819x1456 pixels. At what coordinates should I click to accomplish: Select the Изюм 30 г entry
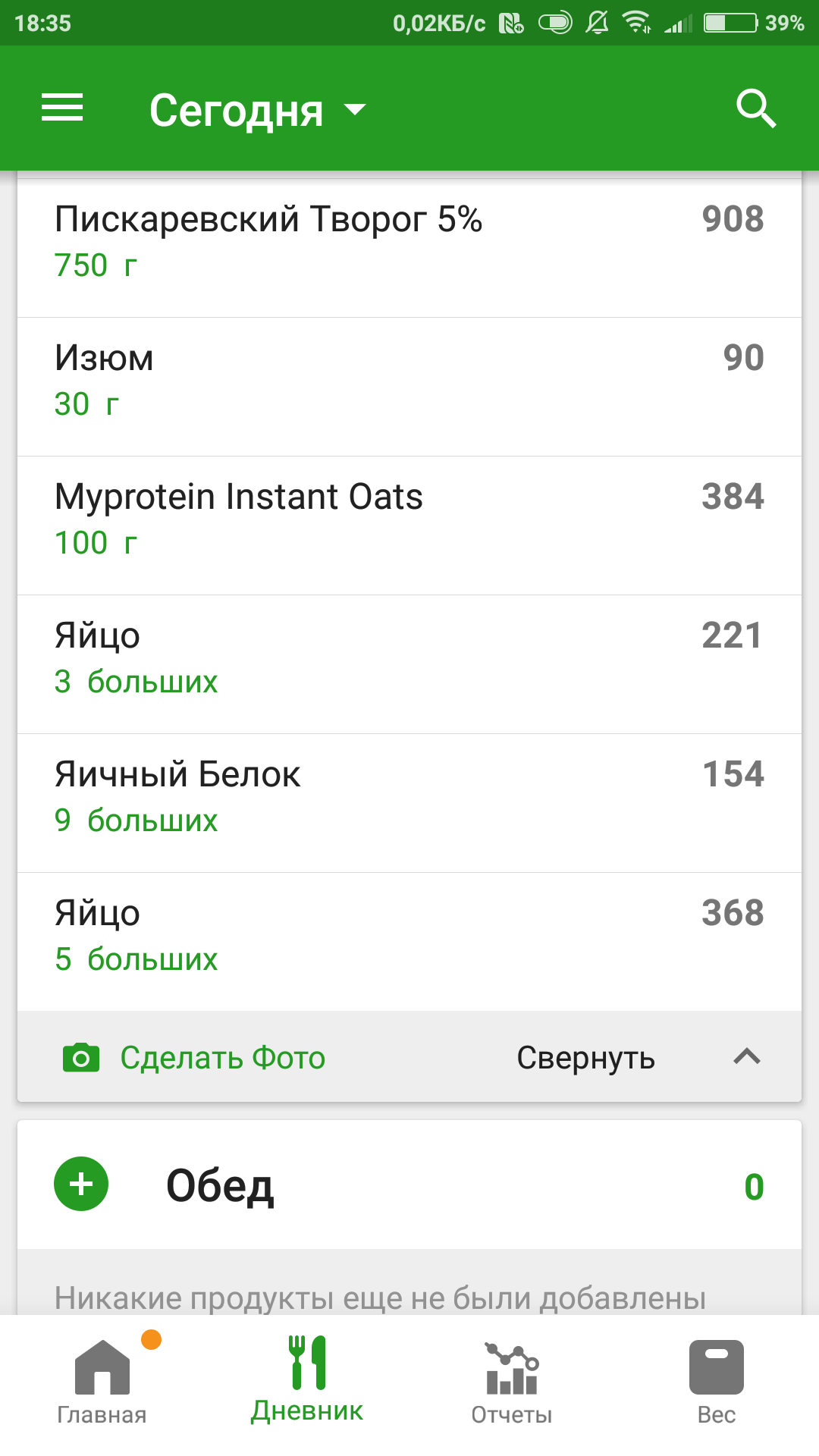(409, 381)
